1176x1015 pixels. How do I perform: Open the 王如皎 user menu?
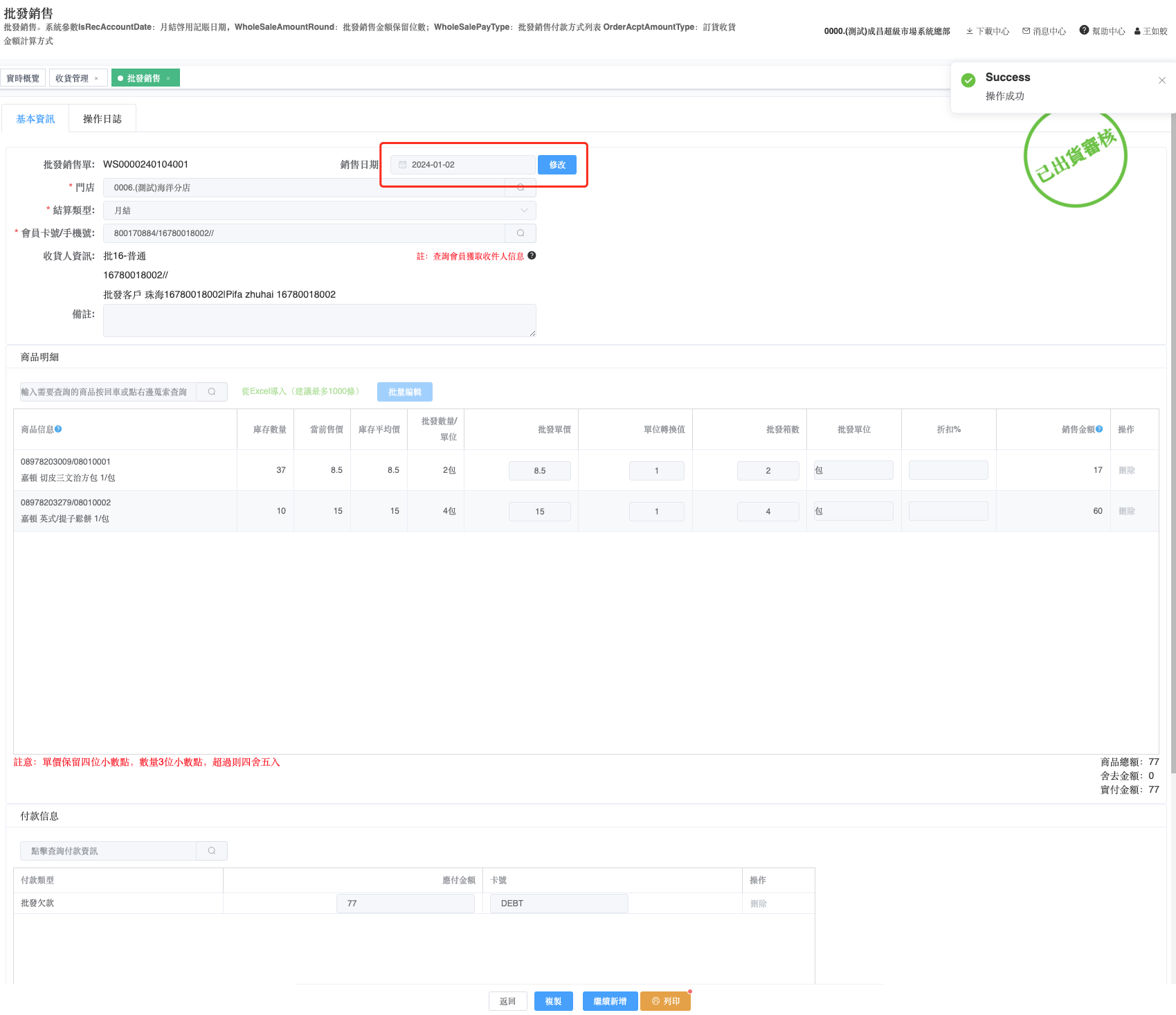pyautogui.click(x=1150, y=31)
